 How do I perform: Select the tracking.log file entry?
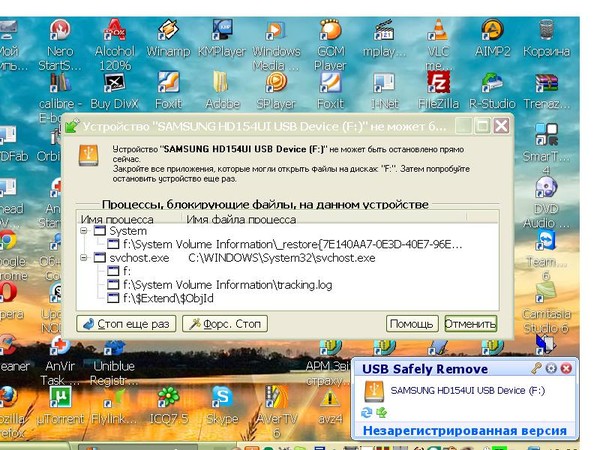click(220, 285)
